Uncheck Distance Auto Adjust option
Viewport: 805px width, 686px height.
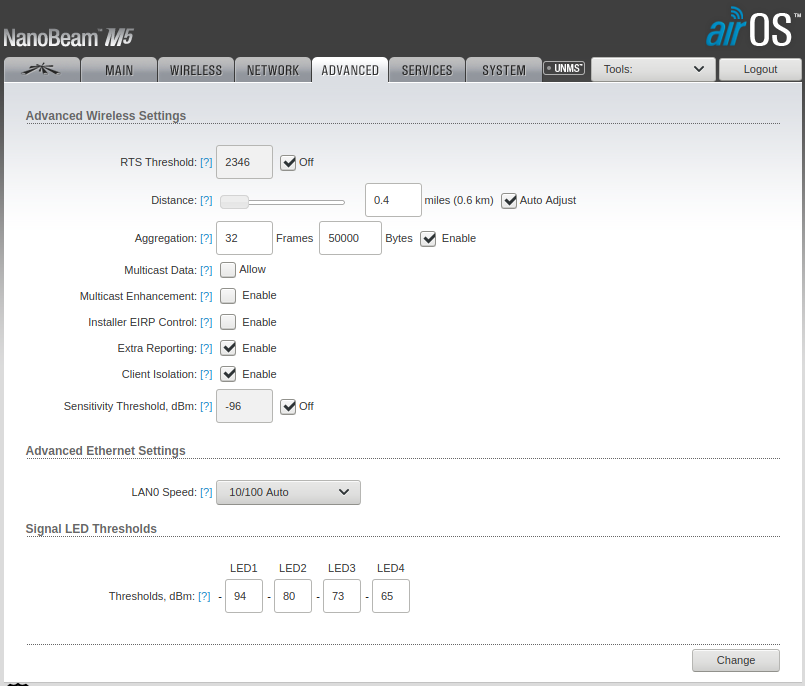coord(509,201)
